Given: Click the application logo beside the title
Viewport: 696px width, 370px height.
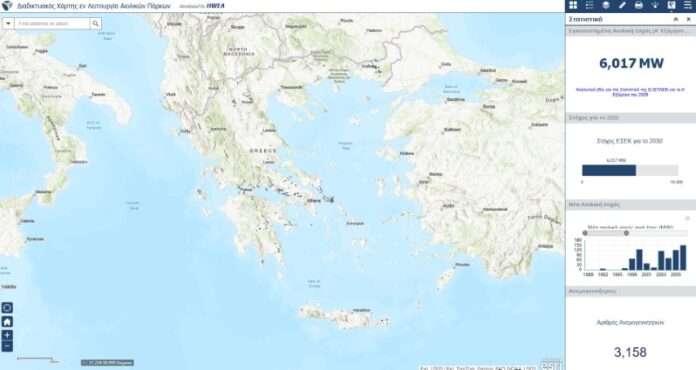Looking at the screenshot, I should pyautogui.click(x=8, y=6).
